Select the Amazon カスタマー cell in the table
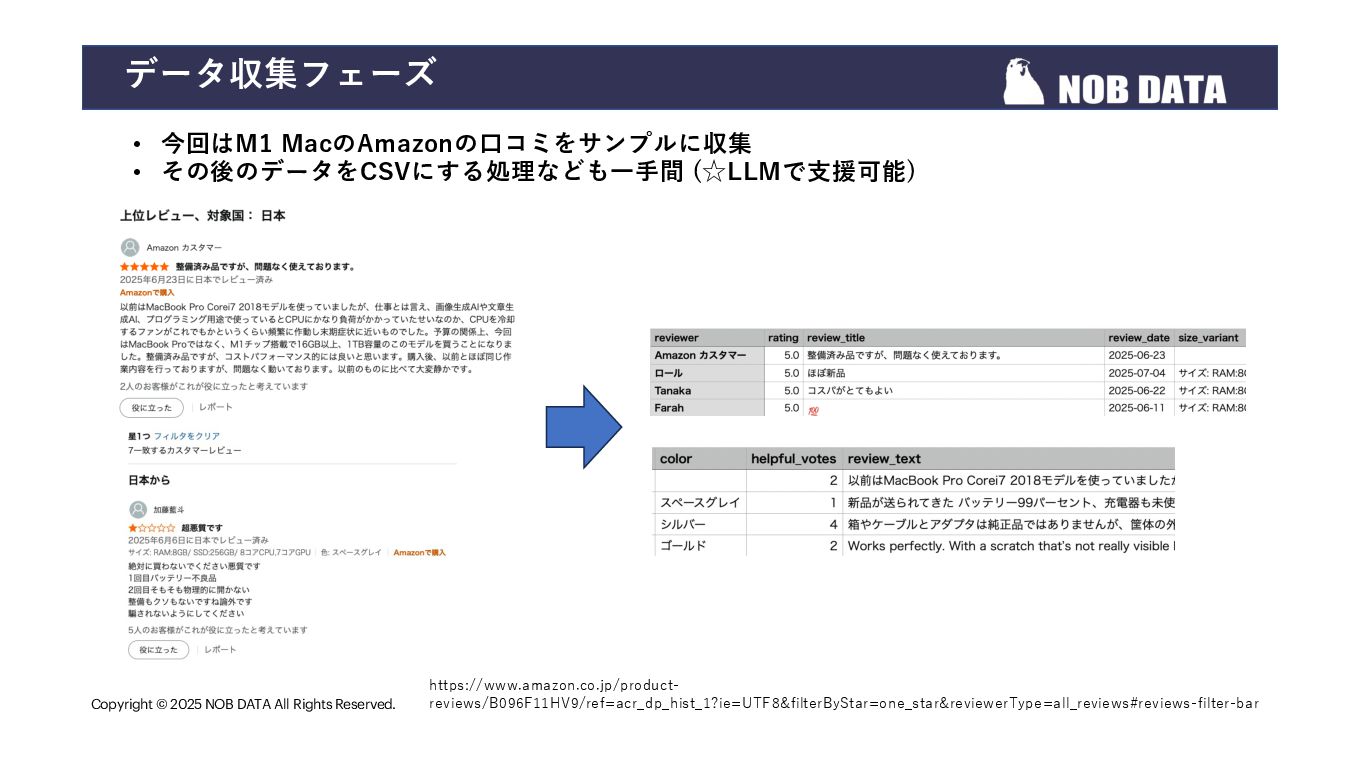Viewport: 1361px width, 765px height. point(707,355)
